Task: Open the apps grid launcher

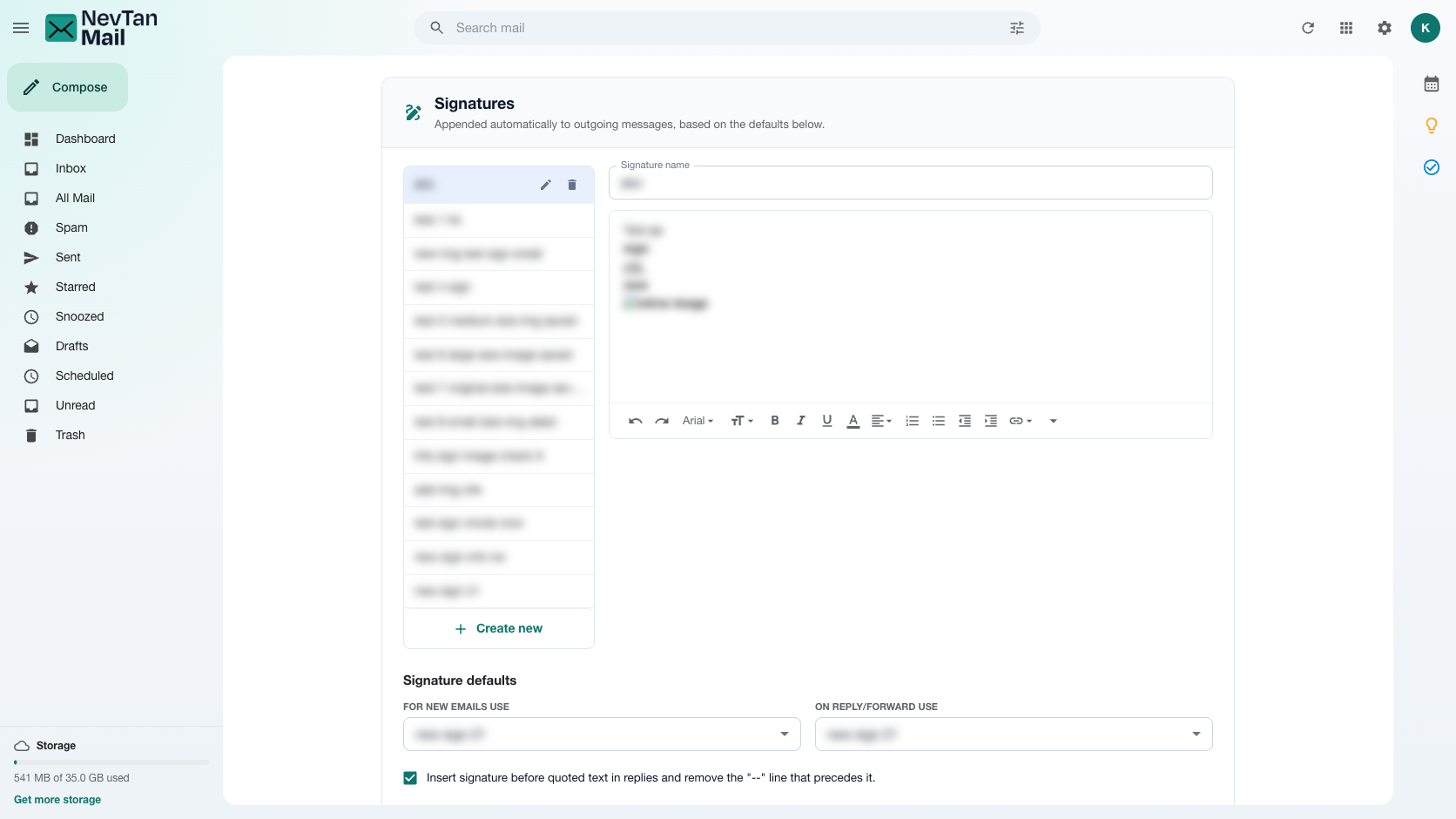Action: (x=1346, y=28)
